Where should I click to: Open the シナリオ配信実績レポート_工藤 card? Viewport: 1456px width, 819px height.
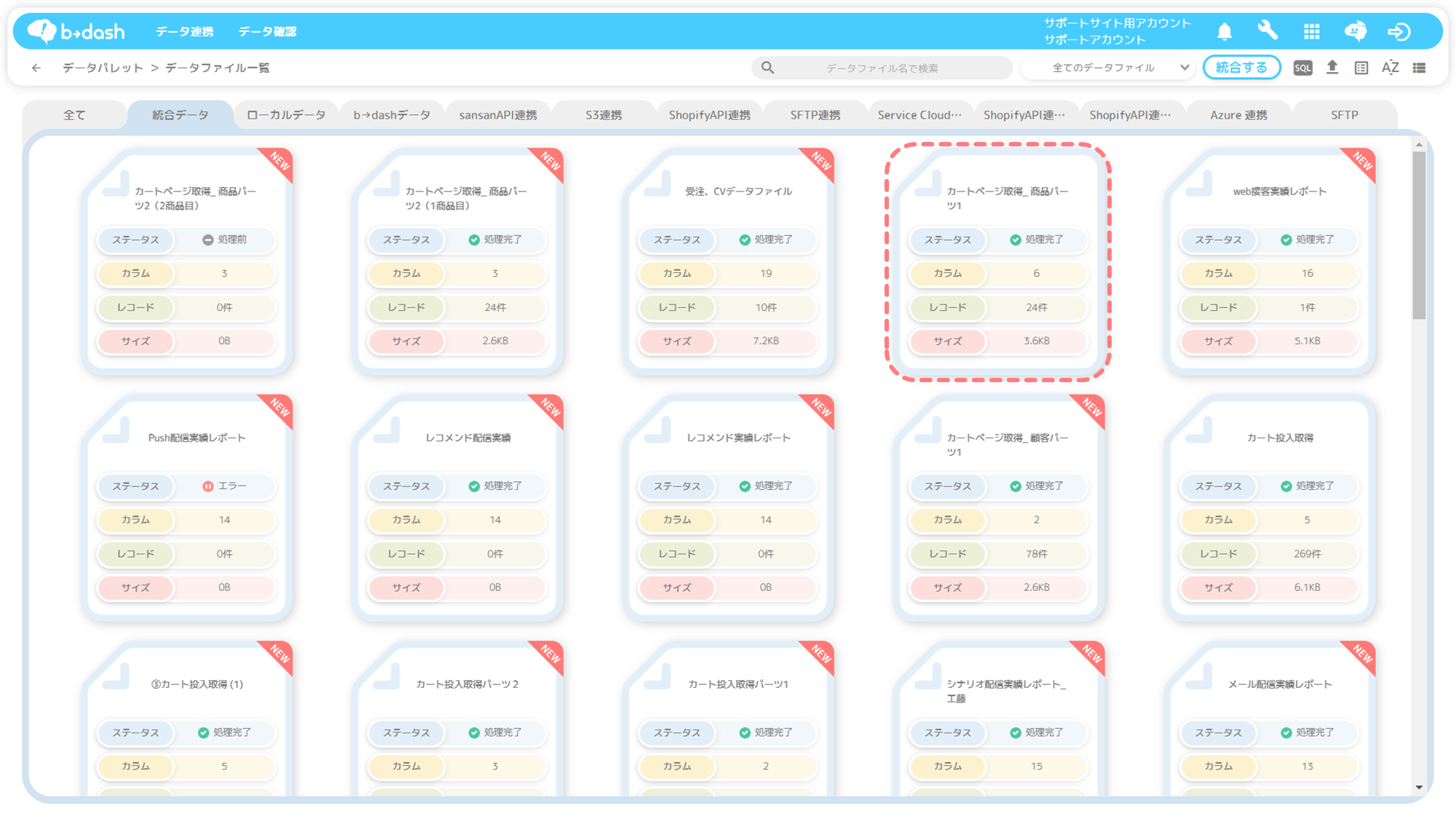998,719
